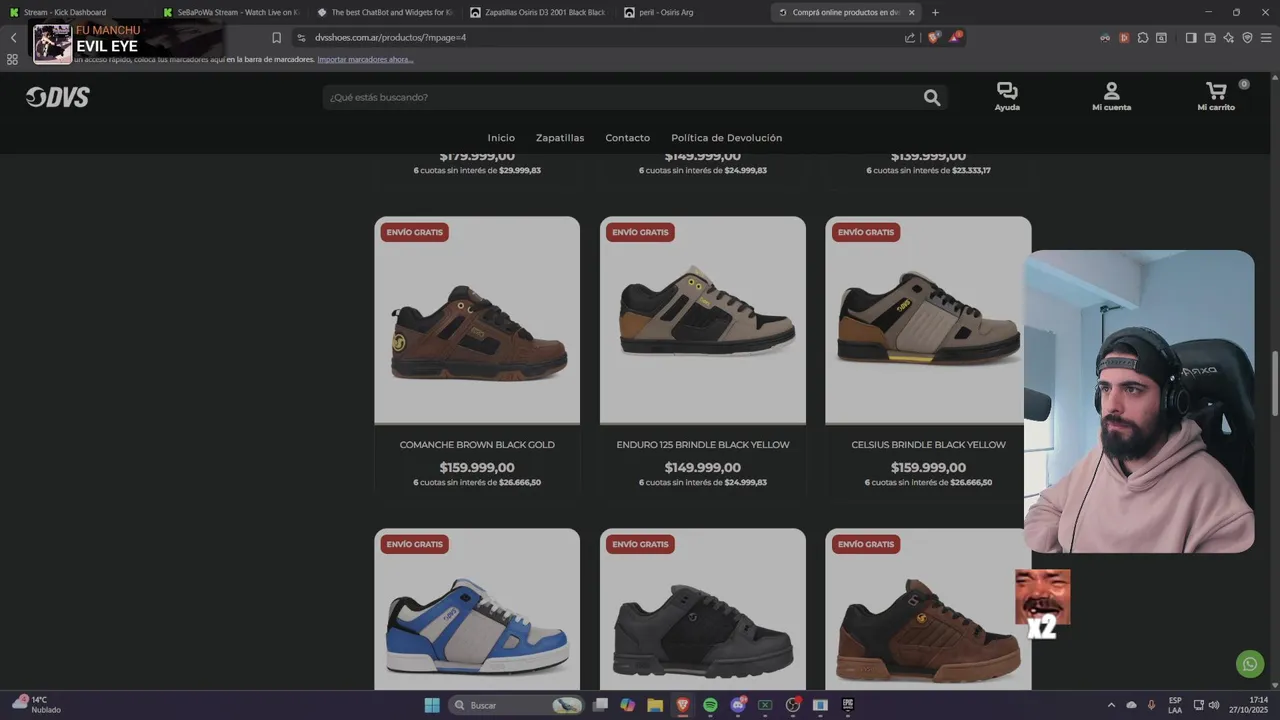Viewport: 1280px width, 720px height.
Task: Open COMANCHE BROWN BLACK GOLD product title
Action: click(477, 445)
